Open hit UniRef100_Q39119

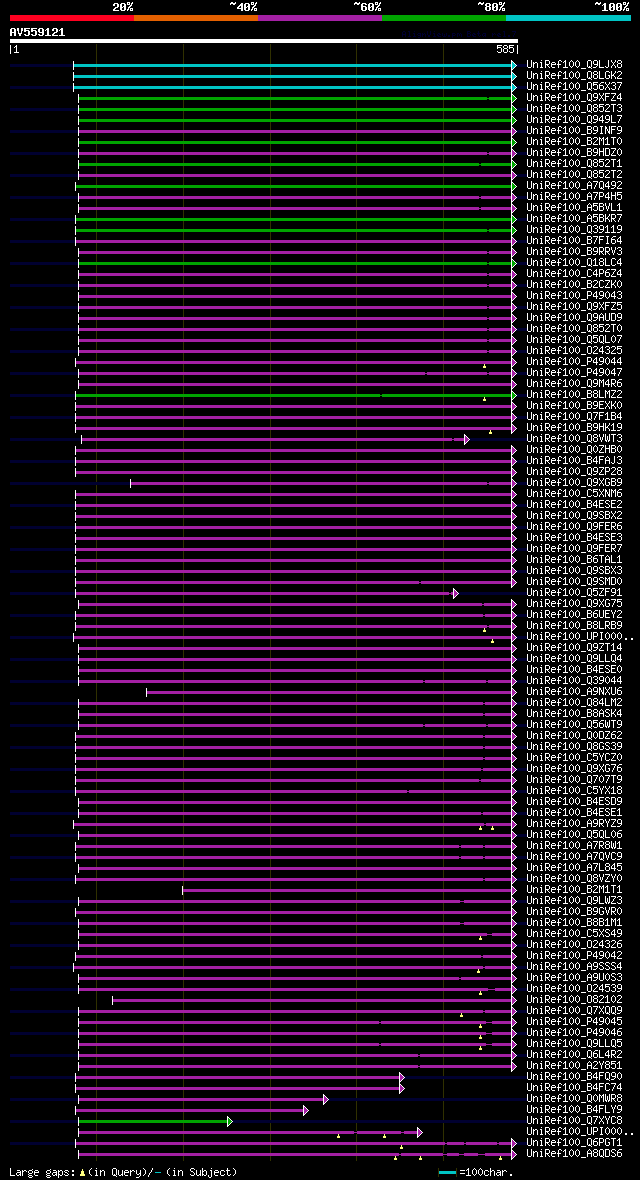[x=574, y=230]
